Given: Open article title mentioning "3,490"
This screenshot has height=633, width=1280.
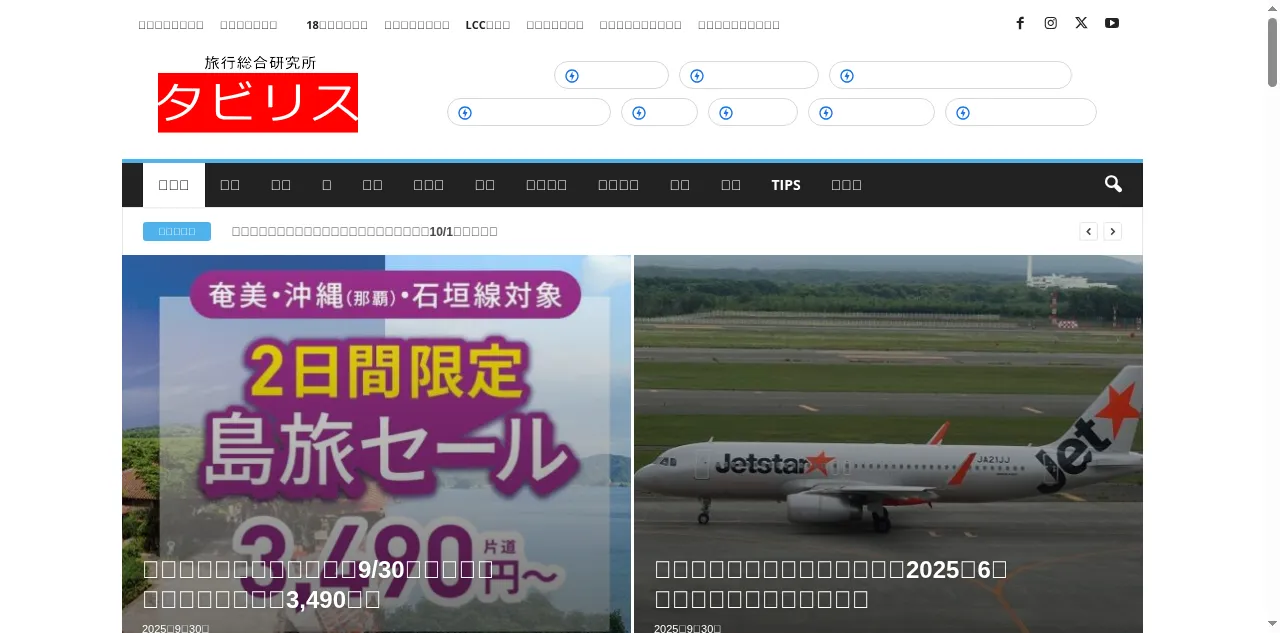Looking at the screenshot, I should [x=318, y=584].
